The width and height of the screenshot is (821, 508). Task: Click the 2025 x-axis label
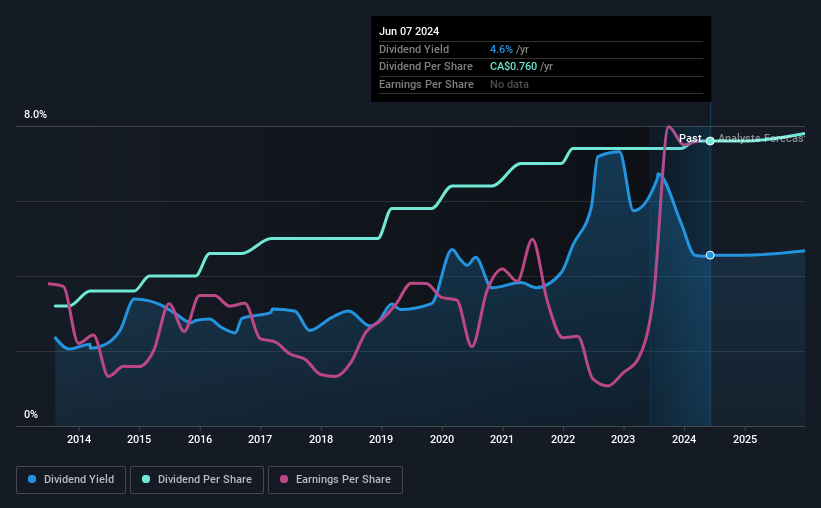745,439
